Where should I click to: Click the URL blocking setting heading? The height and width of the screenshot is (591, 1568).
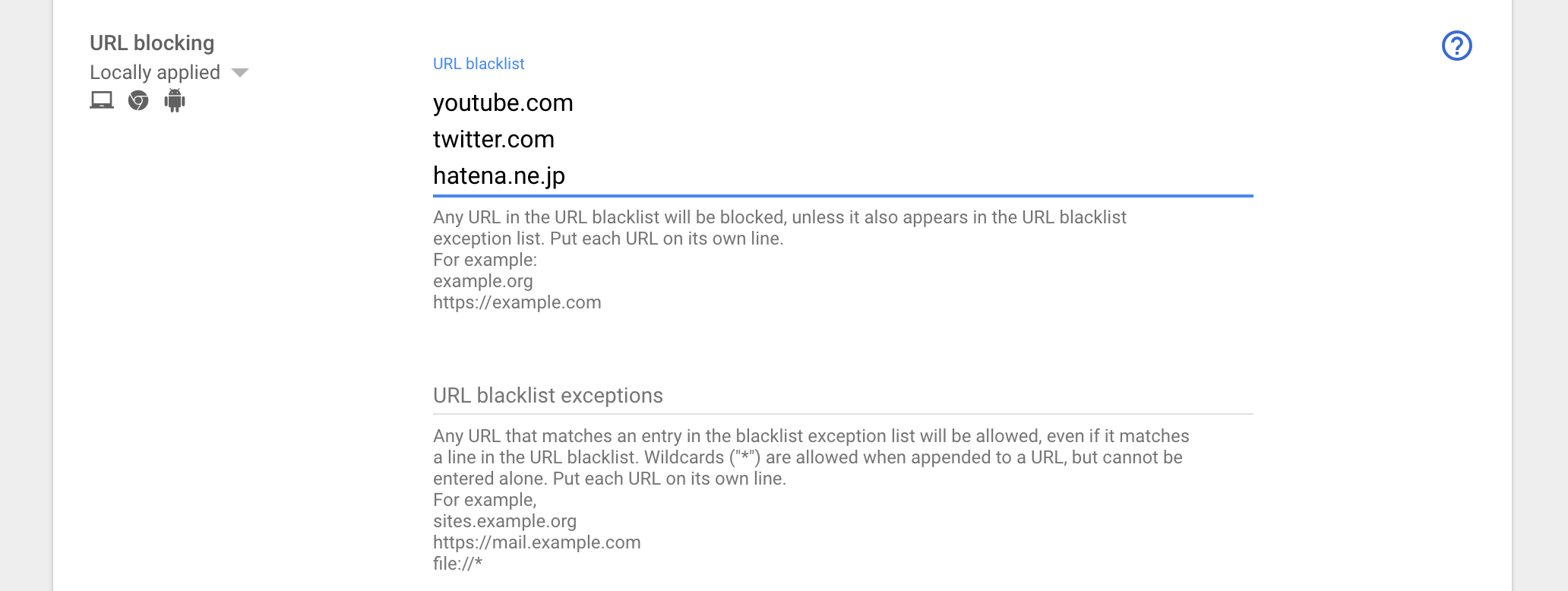pos(152,43)
